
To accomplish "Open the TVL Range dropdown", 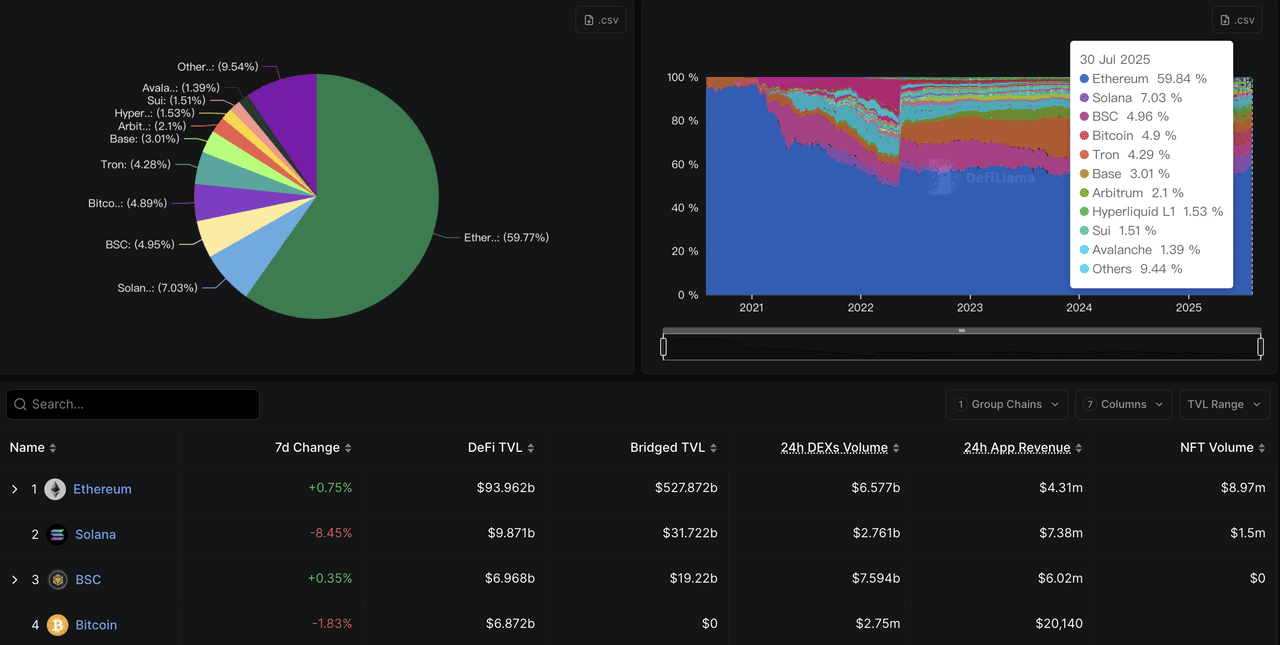I will pyautogui.click(x=1223, y=404).
